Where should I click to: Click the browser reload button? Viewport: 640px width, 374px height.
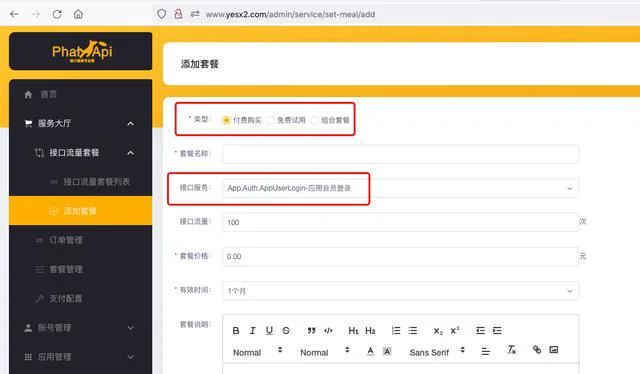point(57,14)
